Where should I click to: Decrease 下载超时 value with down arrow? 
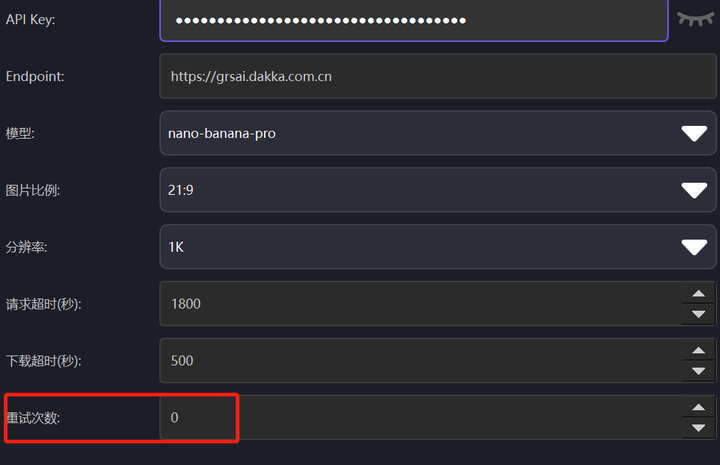(698, 371)
